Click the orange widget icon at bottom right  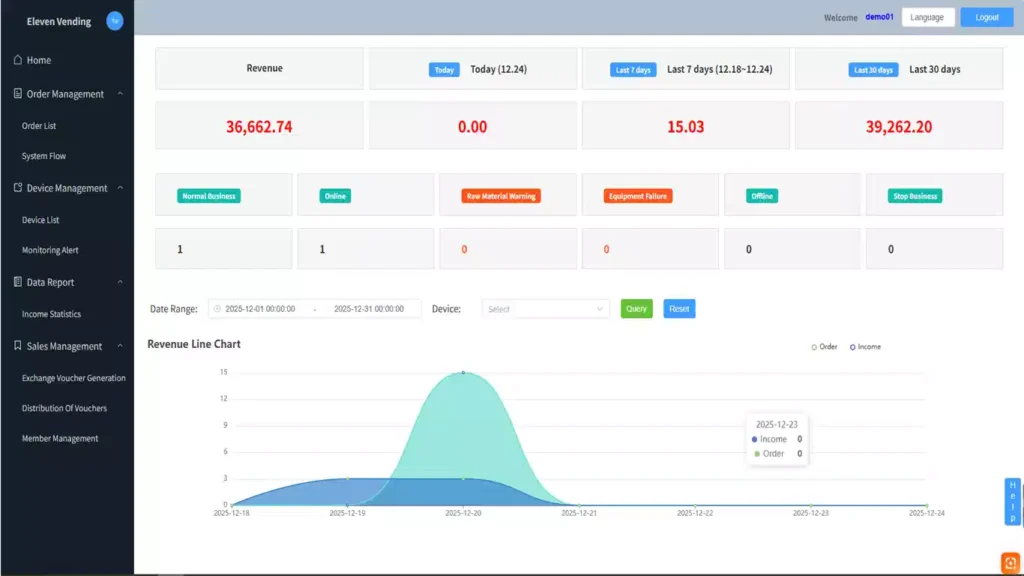click(1010, 562)
